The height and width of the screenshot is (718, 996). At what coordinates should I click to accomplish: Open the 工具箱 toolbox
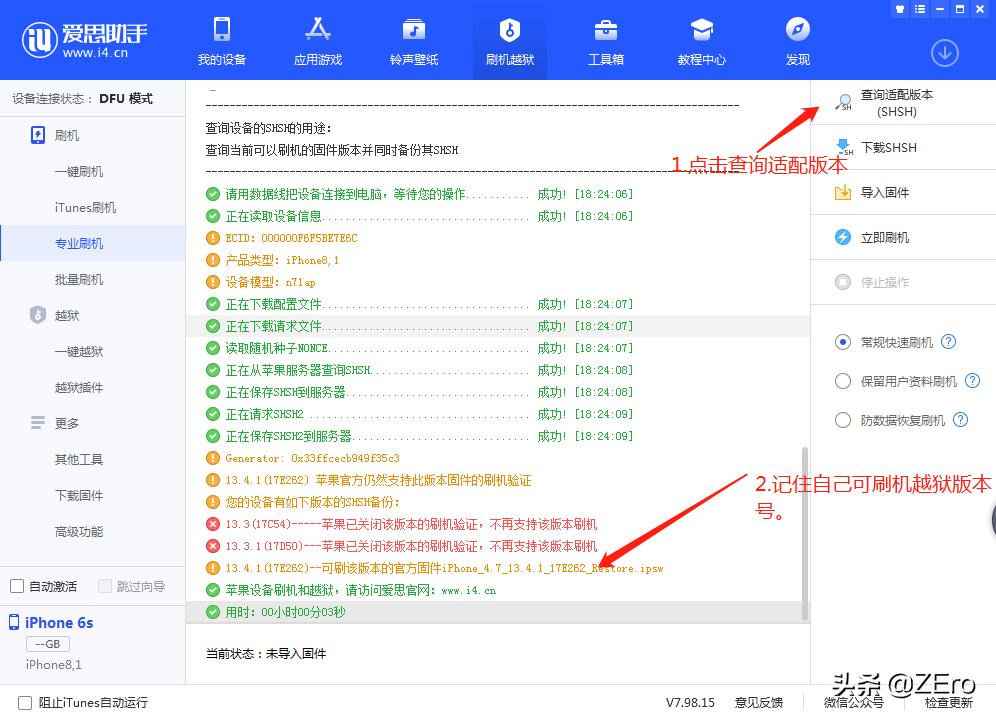tap(605, 40)
